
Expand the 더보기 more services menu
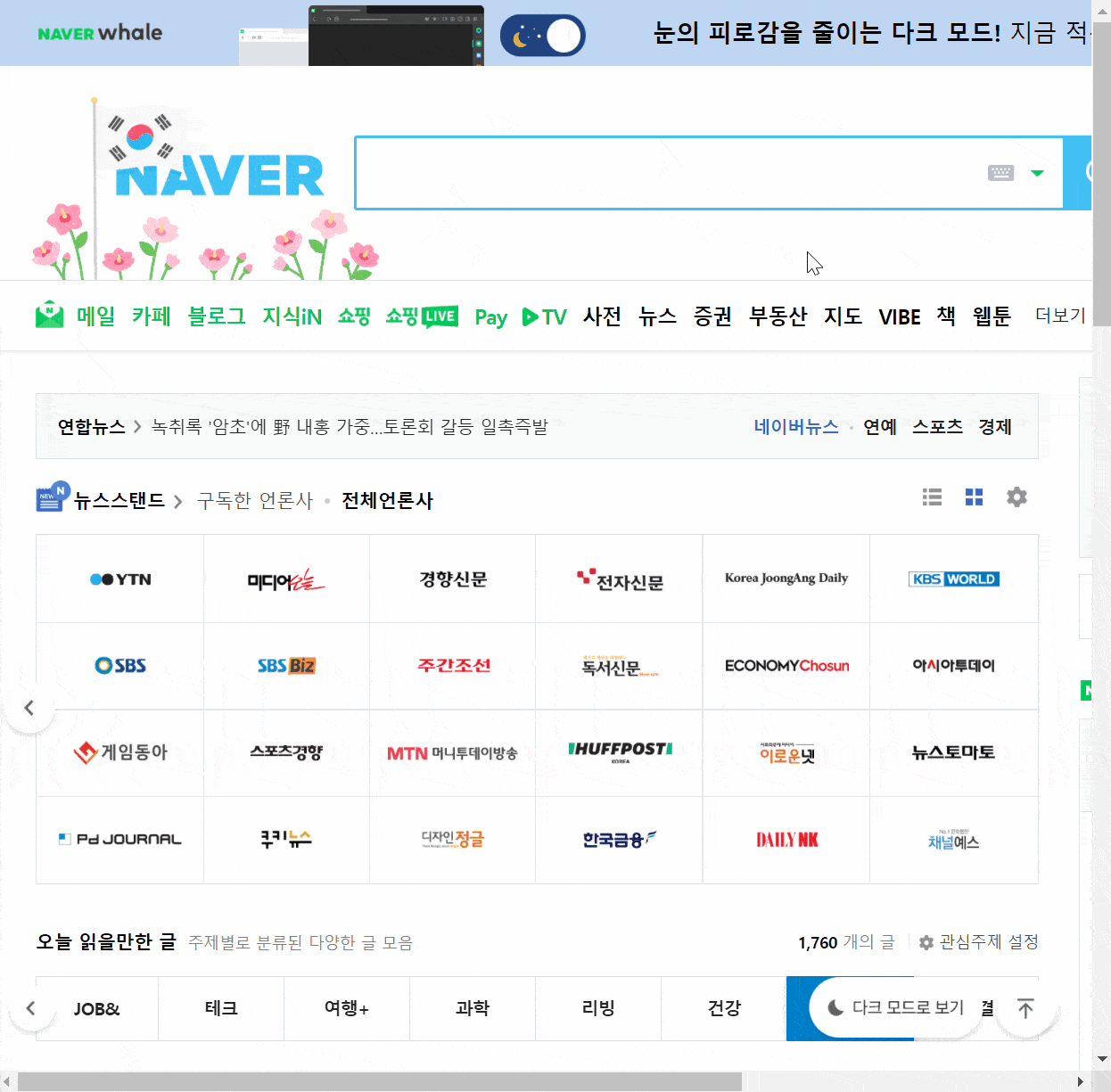click(x=1060, y=315)
